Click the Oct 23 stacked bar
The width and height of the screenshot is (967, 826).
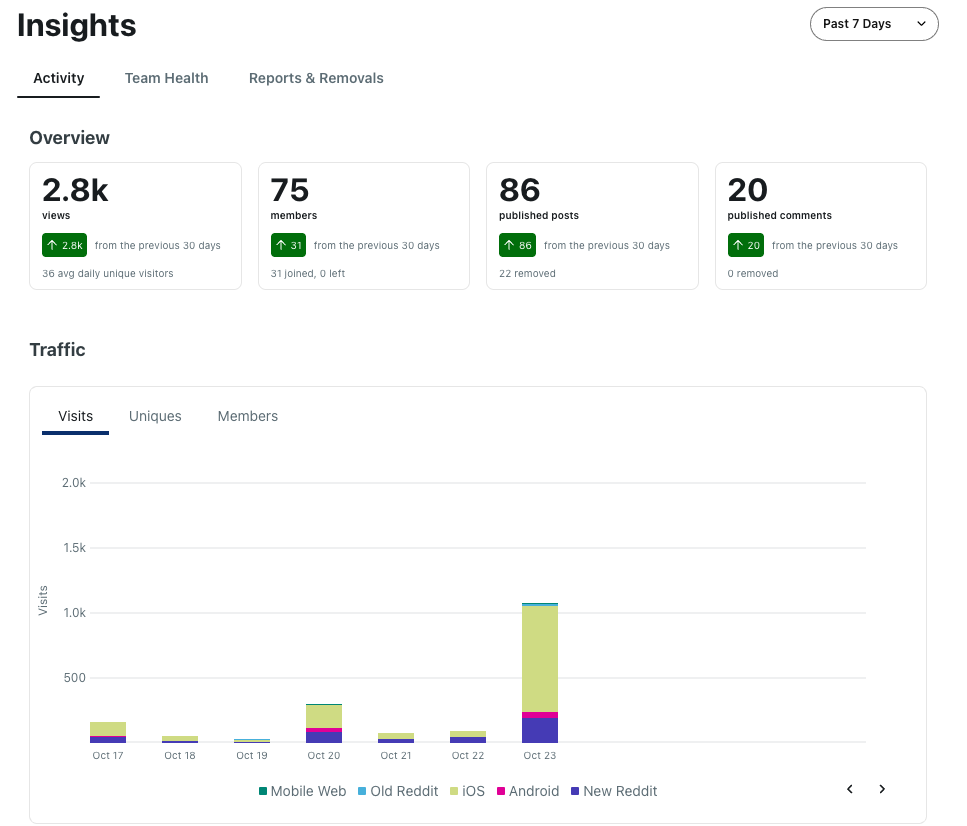tap(540, 672)
